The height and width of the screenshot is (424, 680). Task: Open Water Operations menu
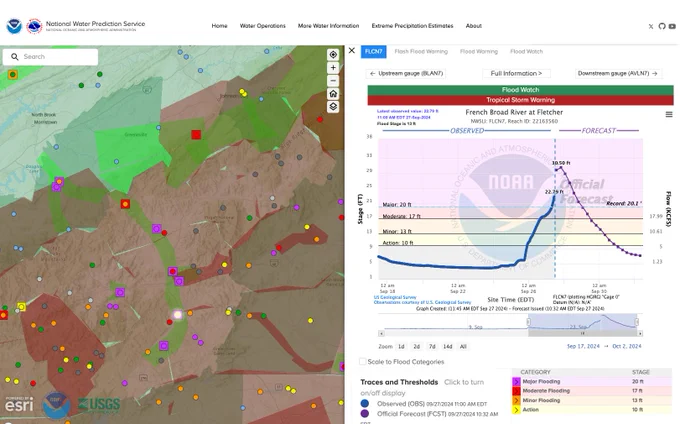pos(263,26)
